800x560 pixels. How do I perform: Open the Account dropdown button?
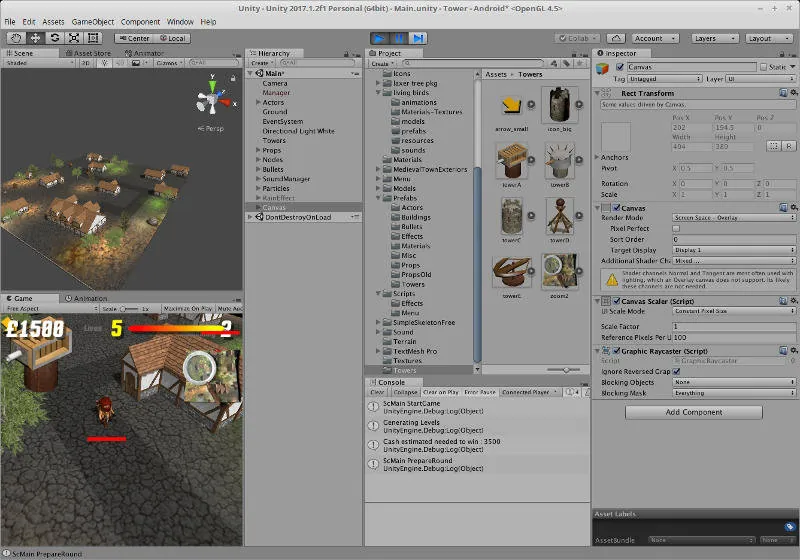point(655,38)
